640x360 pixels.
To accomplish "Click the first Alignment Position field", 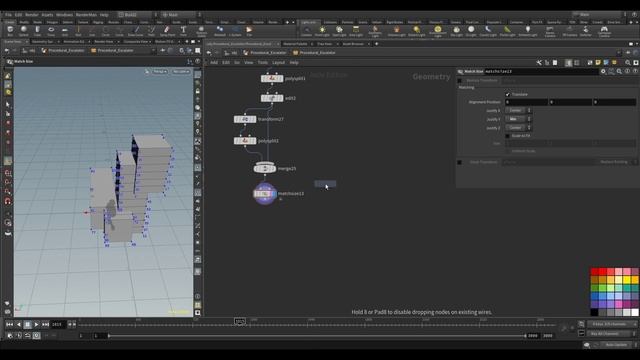I will tap(526, 102).
